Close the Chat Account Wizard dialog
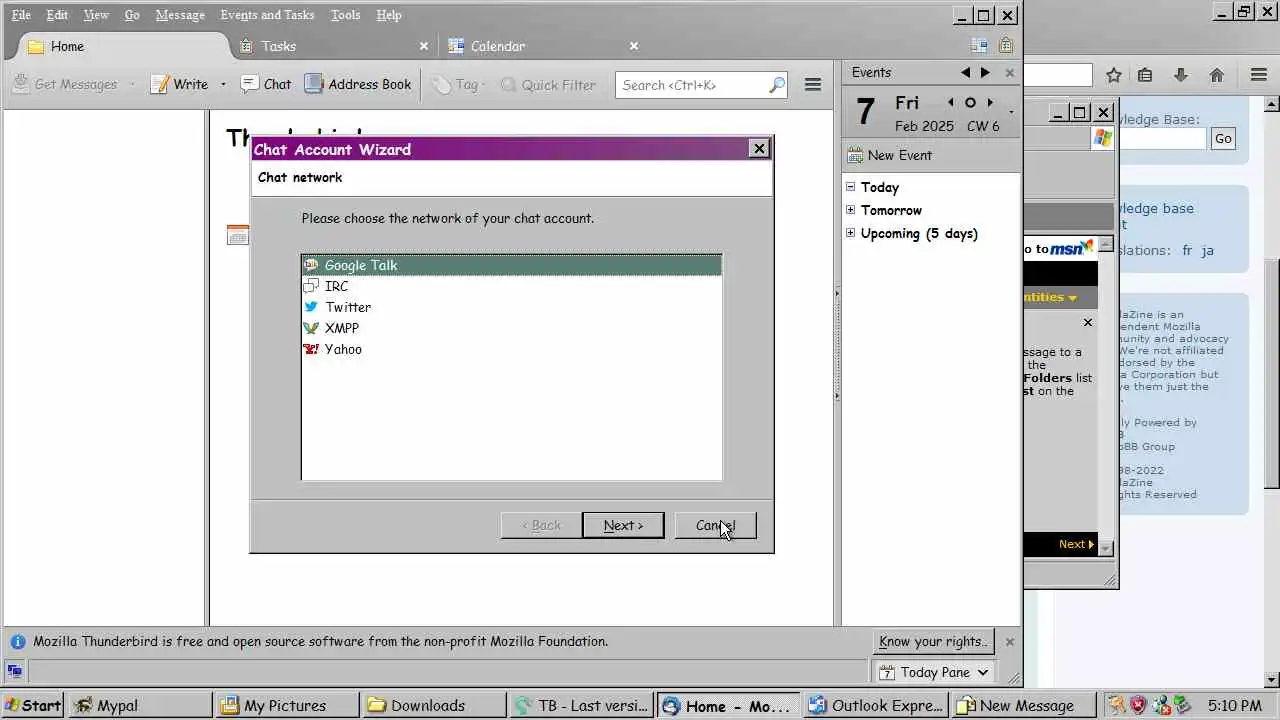 759,148
